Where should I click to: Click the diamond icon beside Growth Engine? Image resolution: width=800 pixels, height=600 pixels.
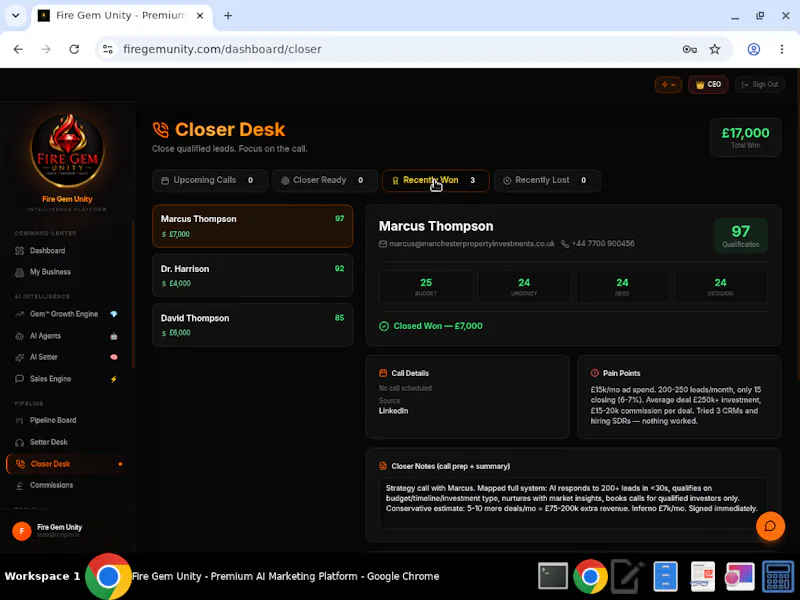click(x=114, y=314)
